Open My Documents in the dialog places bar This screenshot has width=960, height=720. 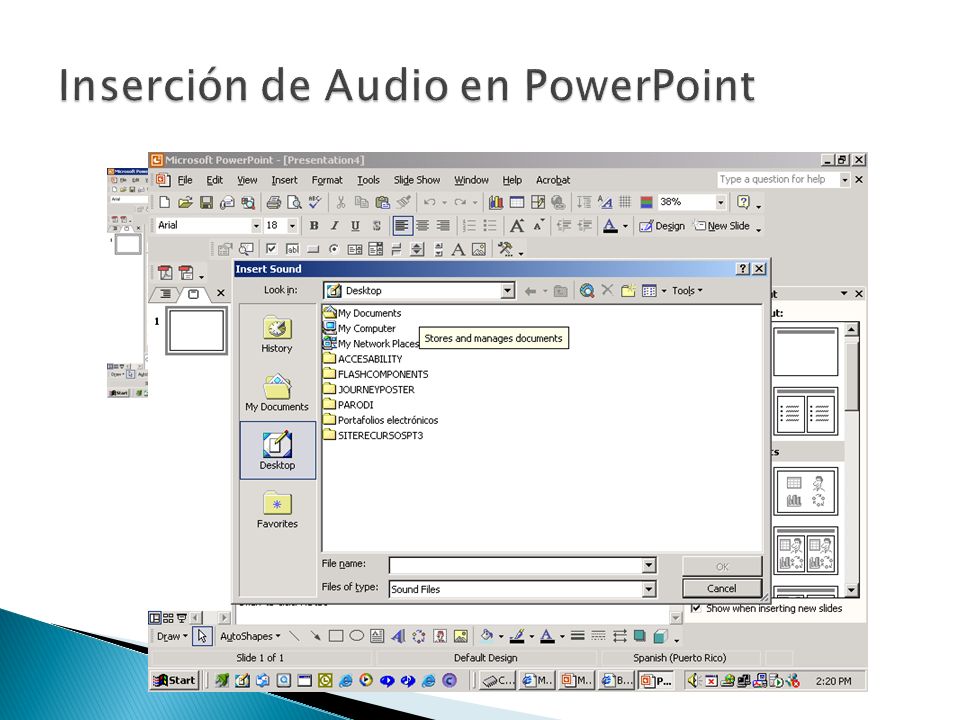(277, 392)
